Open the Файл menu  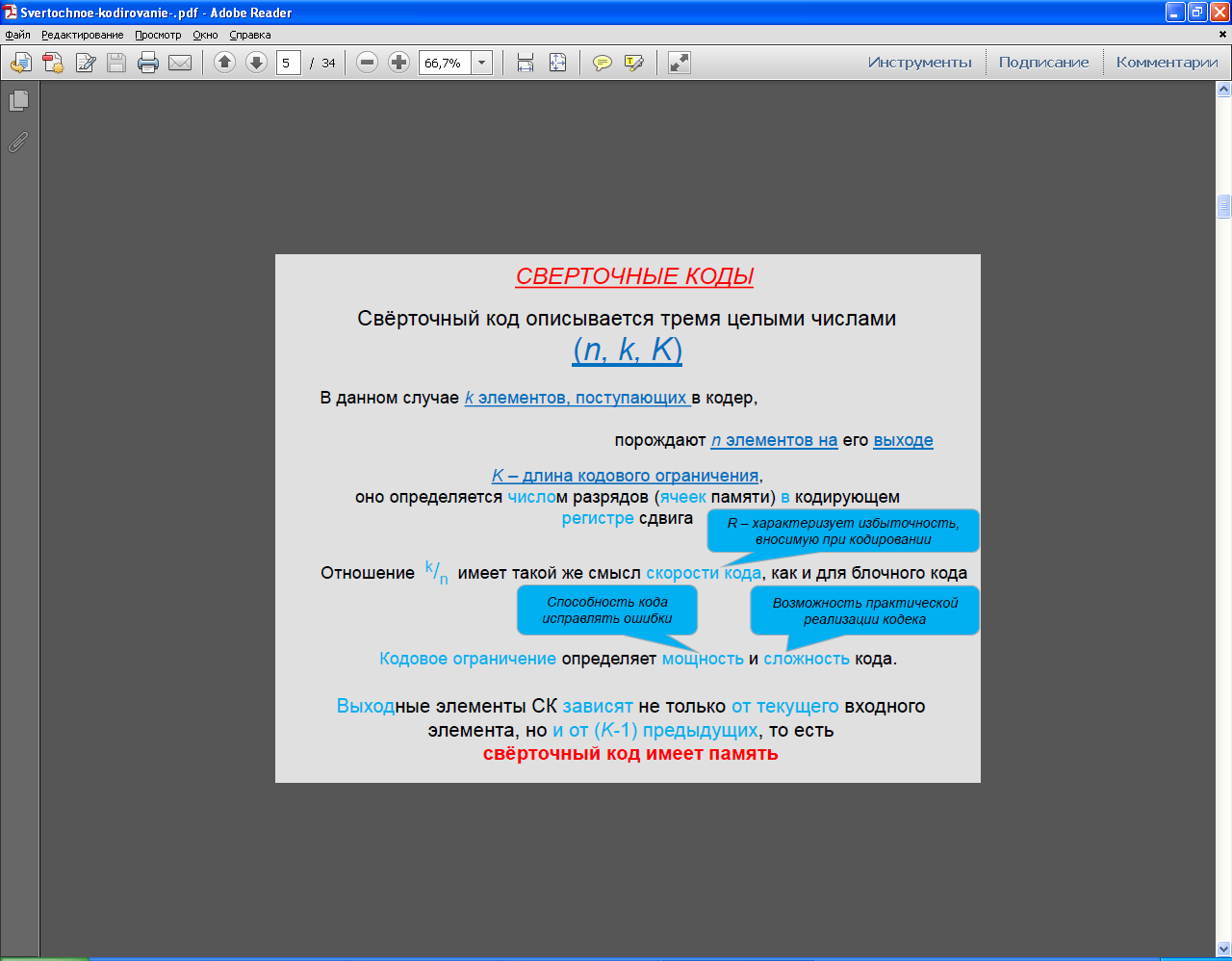17,35
